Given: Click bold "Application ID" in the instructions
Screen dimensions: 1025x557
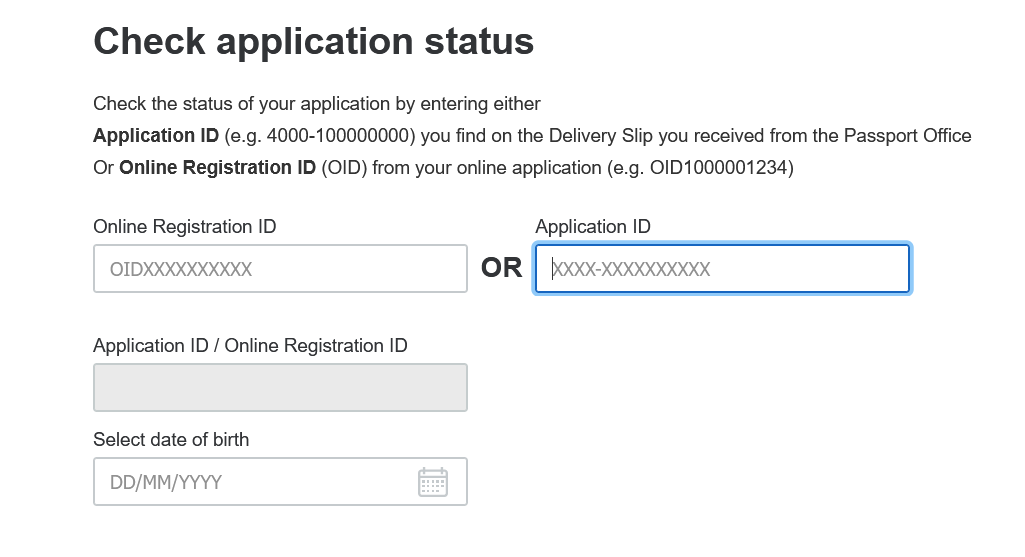Looking at the screenshot, I should [157, 136].
